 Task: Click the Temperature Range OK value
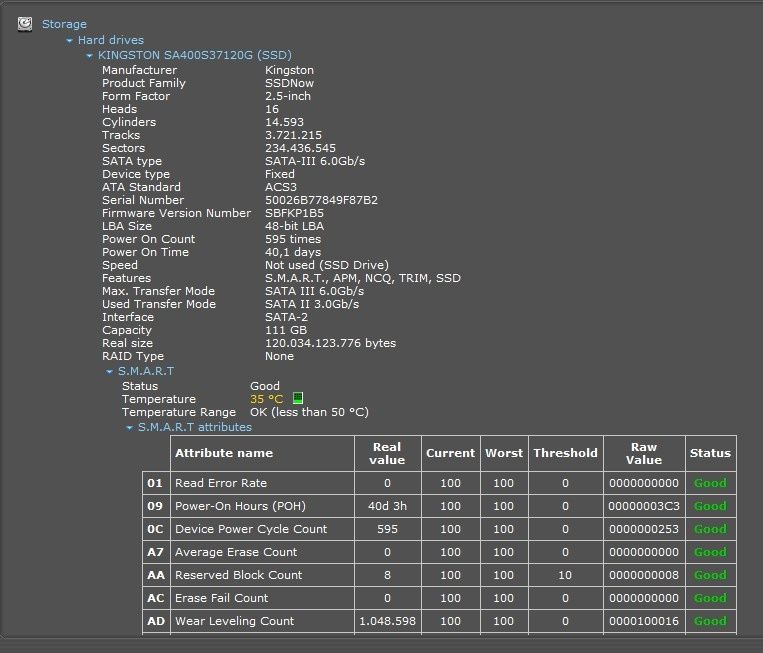coord(309,412)
